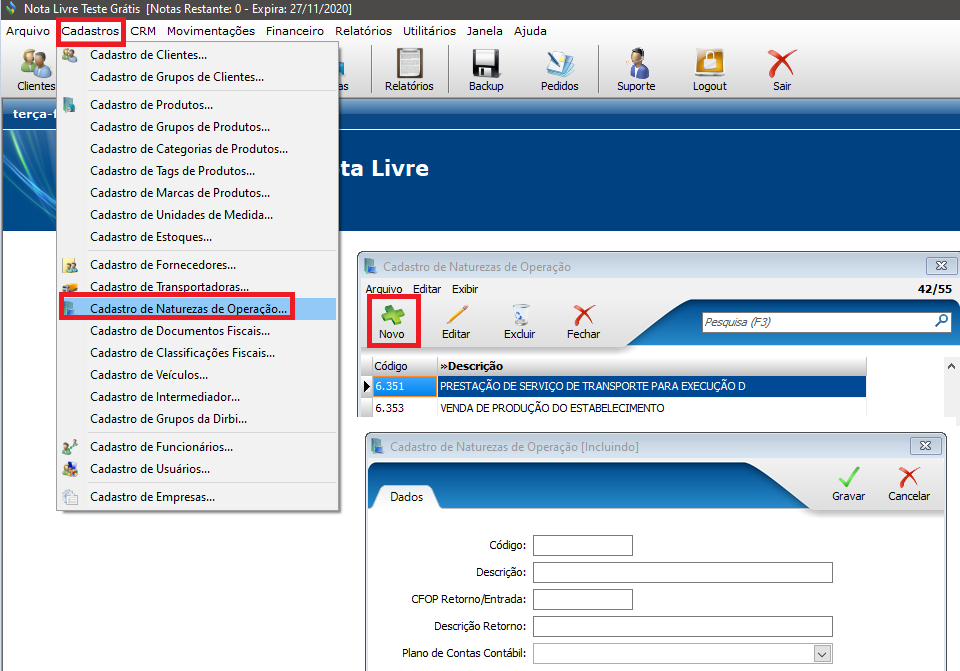Expand the Plano de Contas Contábil dropdown

(822, 654)
